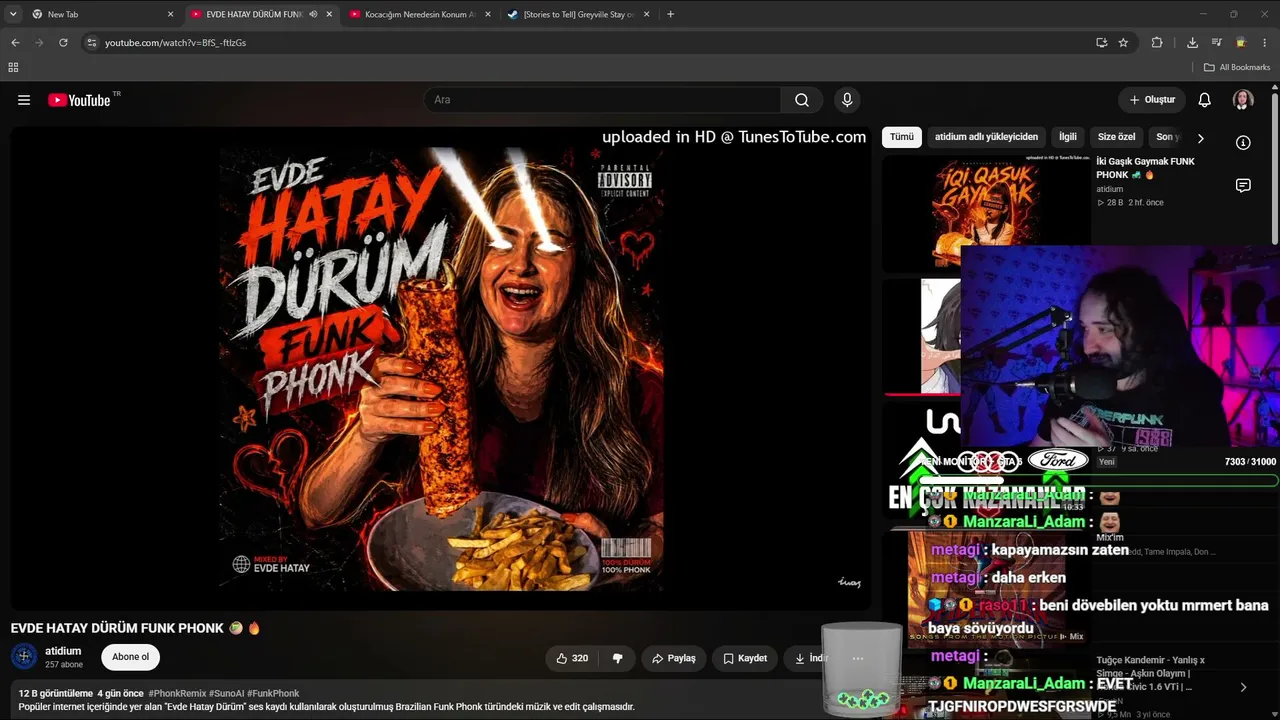Mute the audio on the EVDE HATAY DÜRÜM tab
Screen dimensions: 1280x720
(x=313, y=14)
